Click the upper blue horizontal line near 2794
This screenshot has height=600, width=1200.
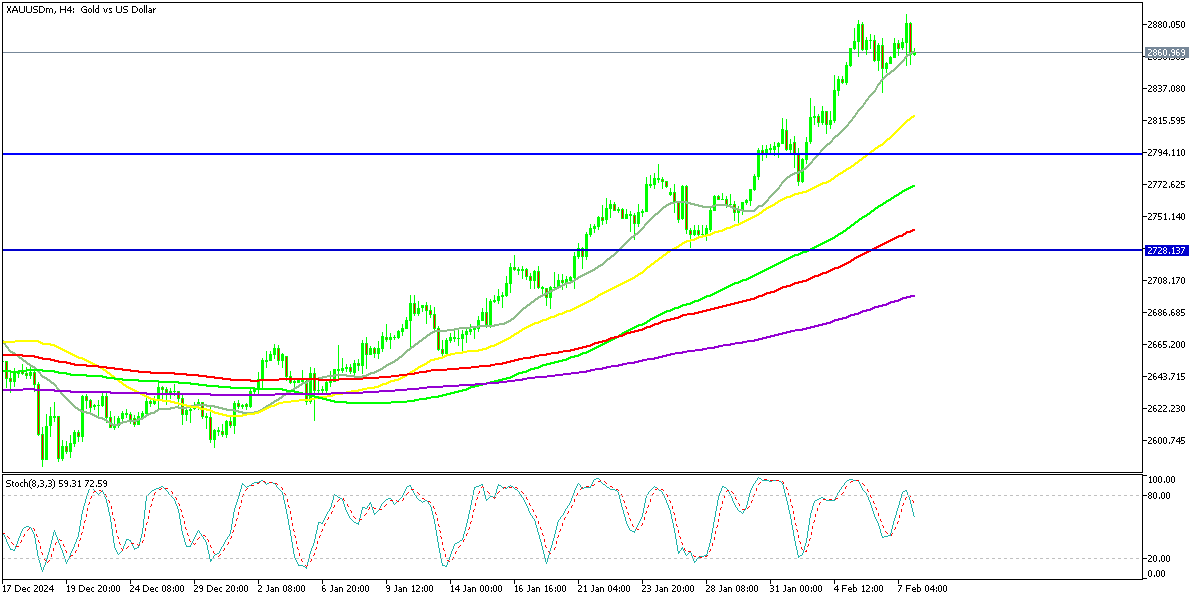(x=571, y=153)
